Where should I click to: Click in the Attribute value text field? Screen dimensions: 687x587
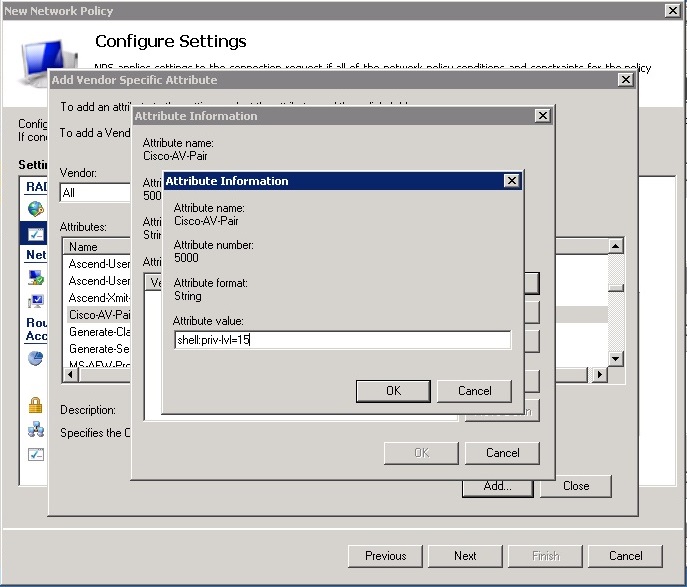tap(342, 341)
